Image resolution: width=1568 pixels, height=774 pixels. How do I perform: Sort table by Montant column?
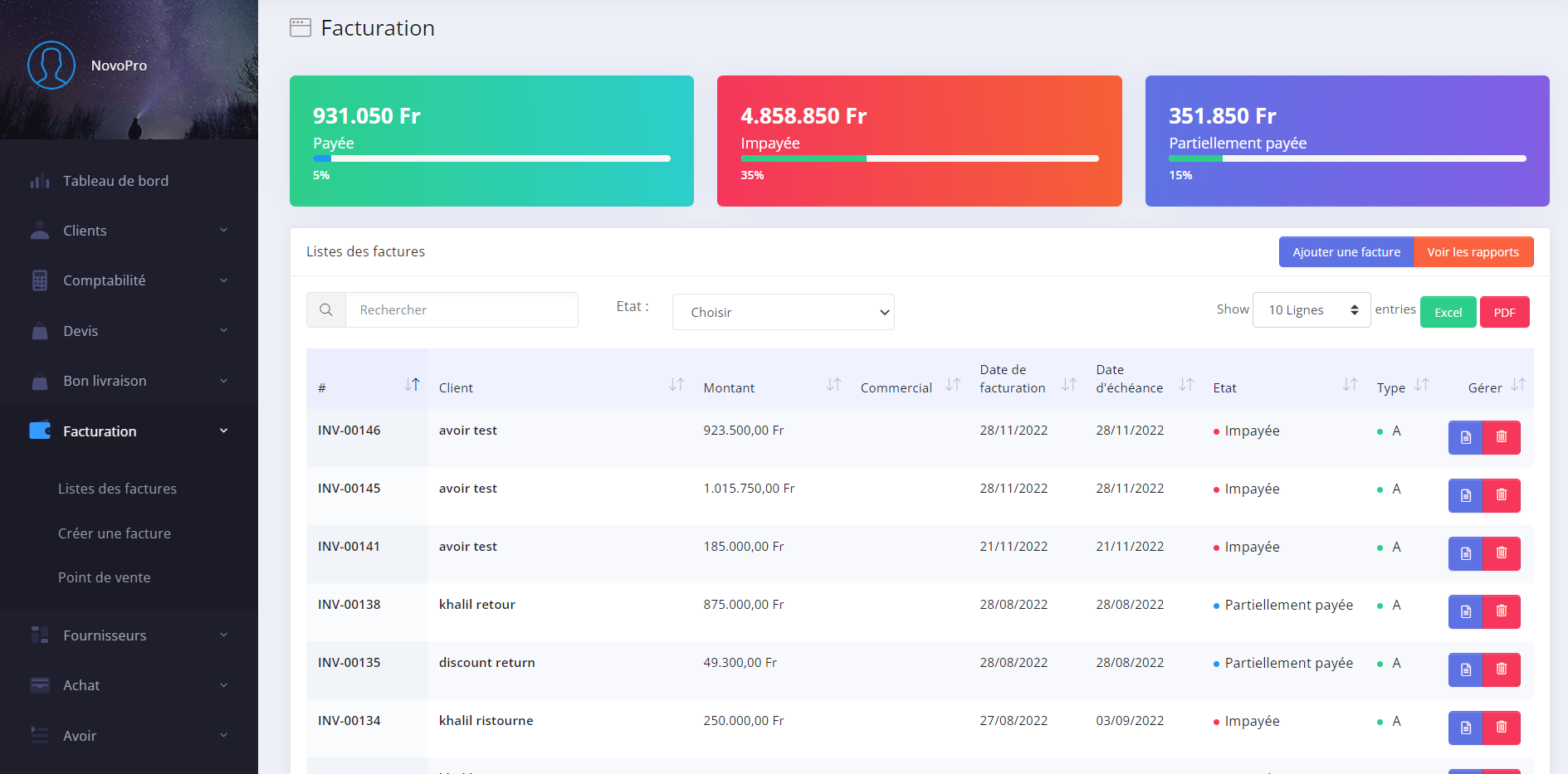833,385
